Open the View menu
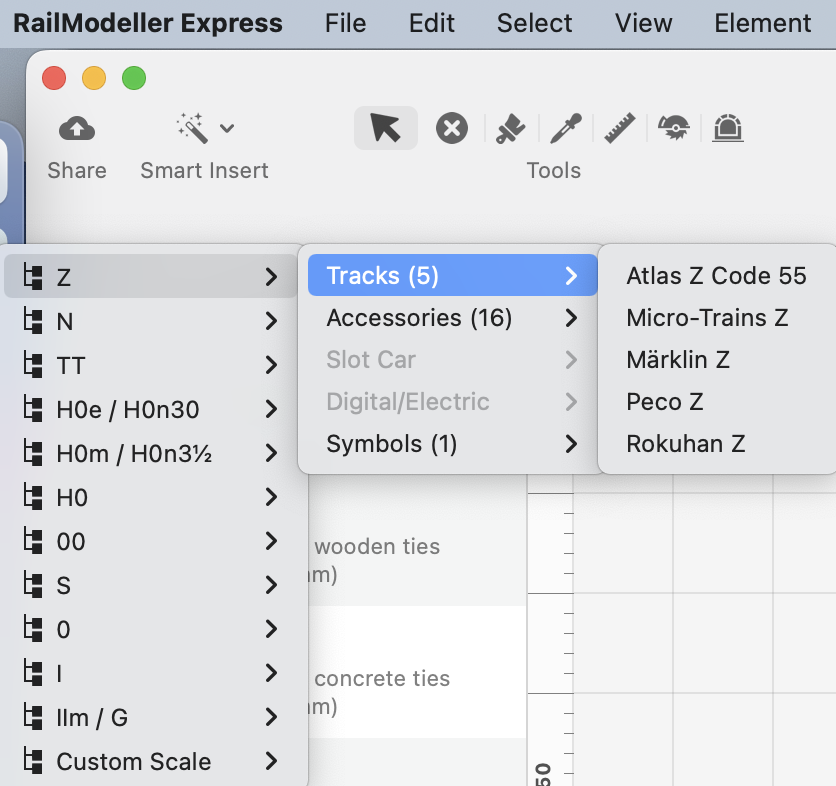The width and height of the screenshot is (836, 786). (x=643, y=23)
